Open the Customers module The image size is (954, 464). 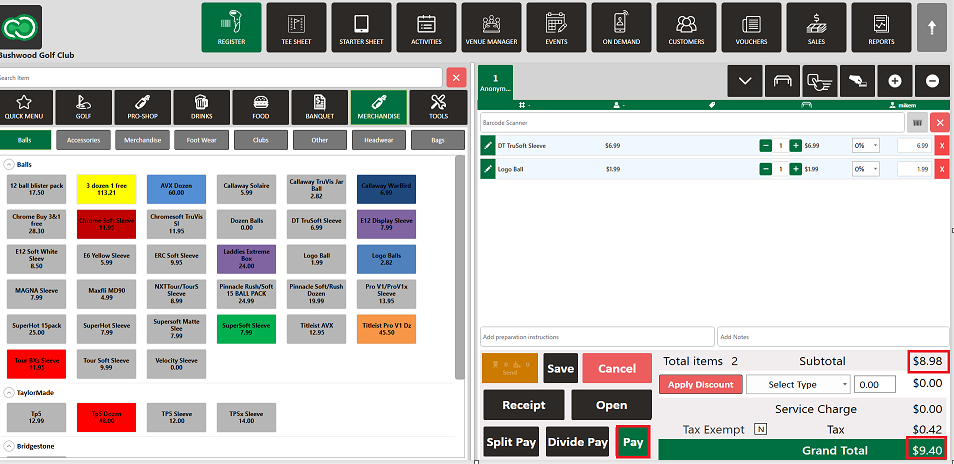[686, 27]
